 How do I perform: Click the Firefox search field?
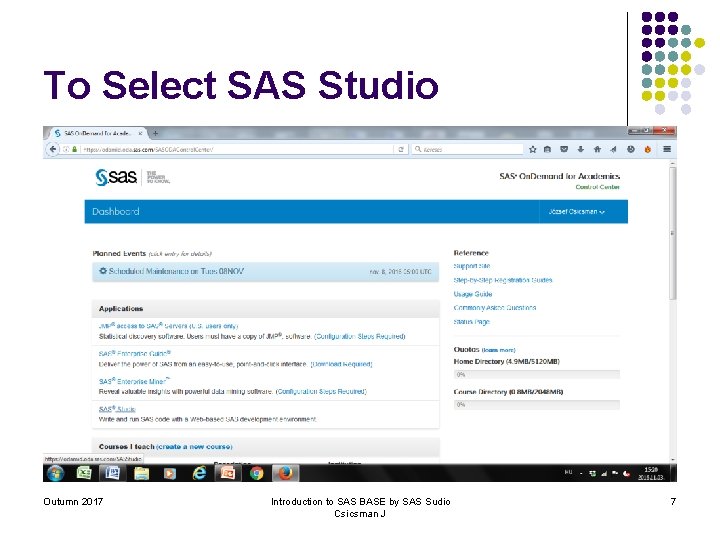tap(467, 150)
